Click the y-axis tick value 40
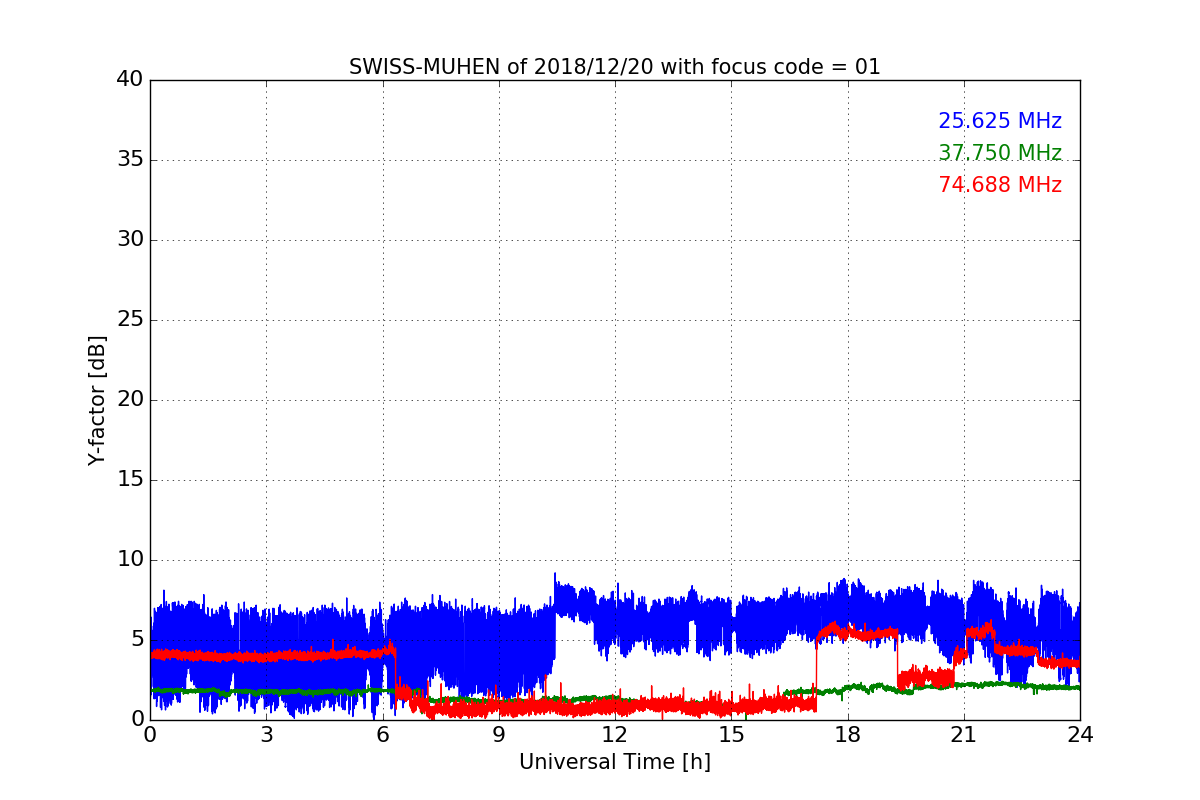Image resolution: width=1200 pixels, height=800 pixels. (x=130, y=79)
